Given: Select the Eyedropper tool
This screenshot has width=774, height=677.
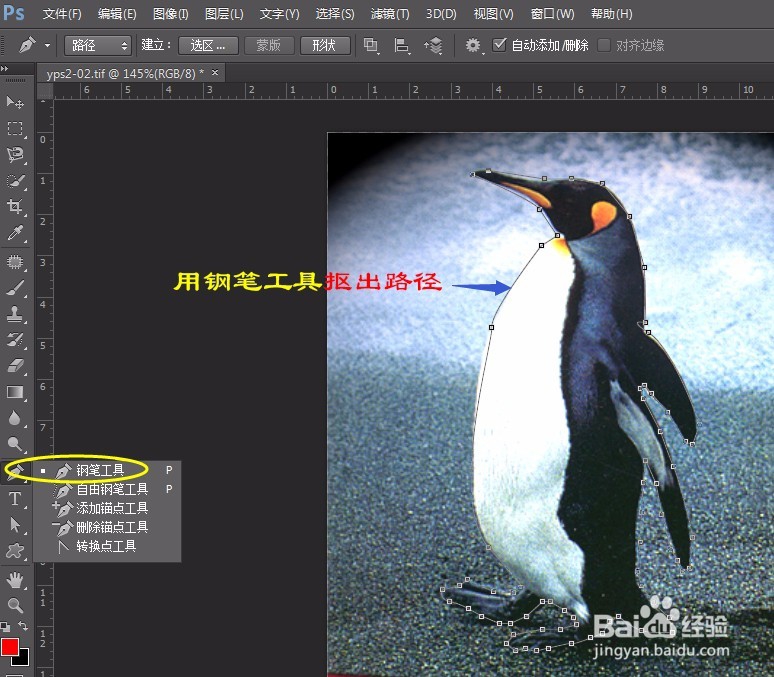Looking at the screenshot, I should (x=15, y=233).
